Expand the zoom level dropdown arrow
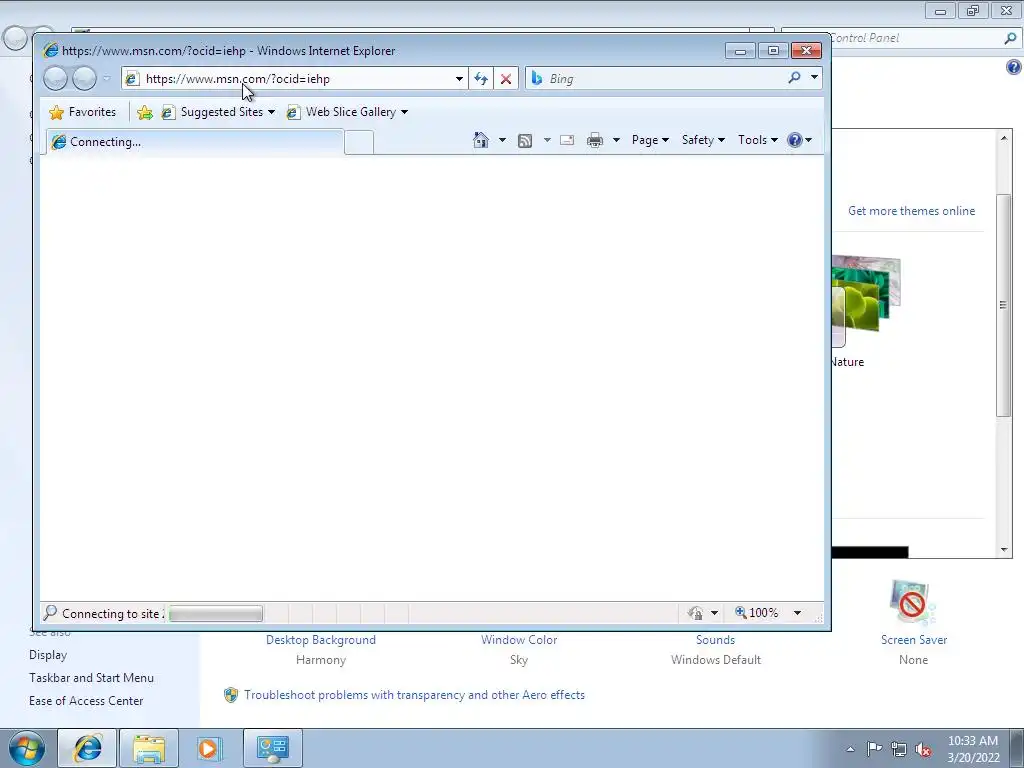Viewport: 1024px width, 768px height. pyautogui.click(x=797, y=613)
